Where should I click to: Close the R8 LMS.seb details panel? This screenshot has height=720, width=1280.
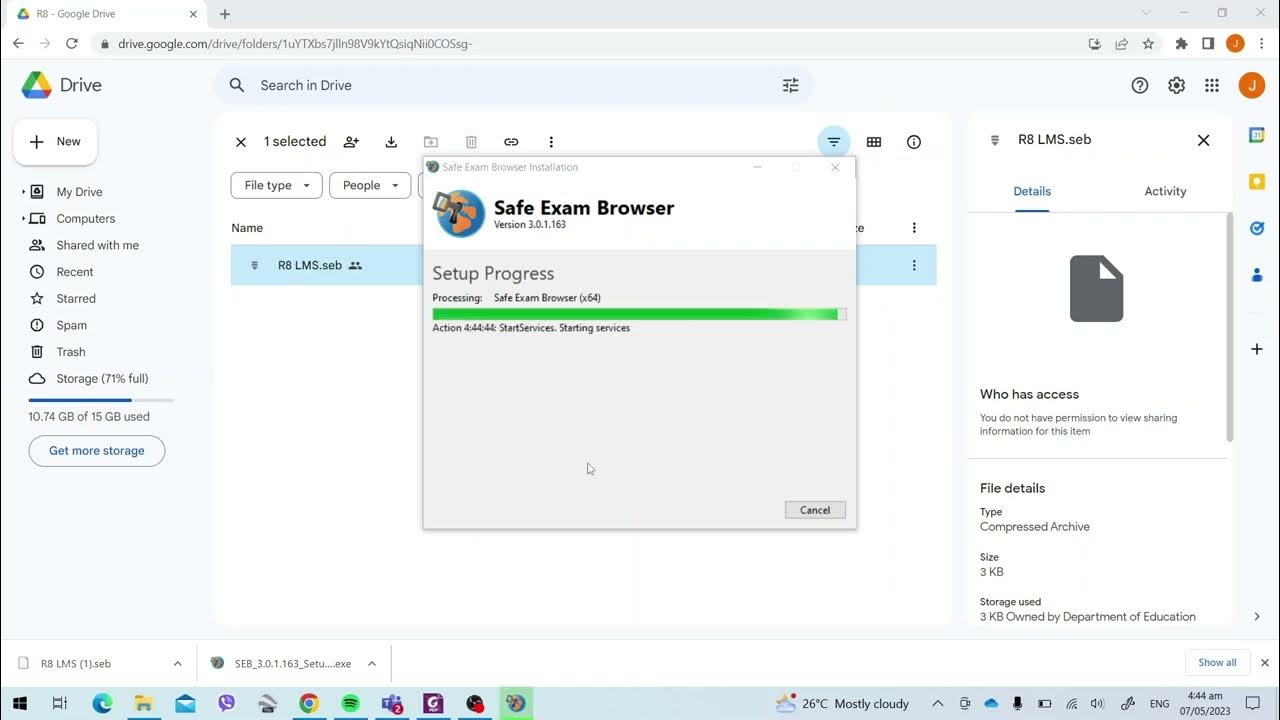1204,141
